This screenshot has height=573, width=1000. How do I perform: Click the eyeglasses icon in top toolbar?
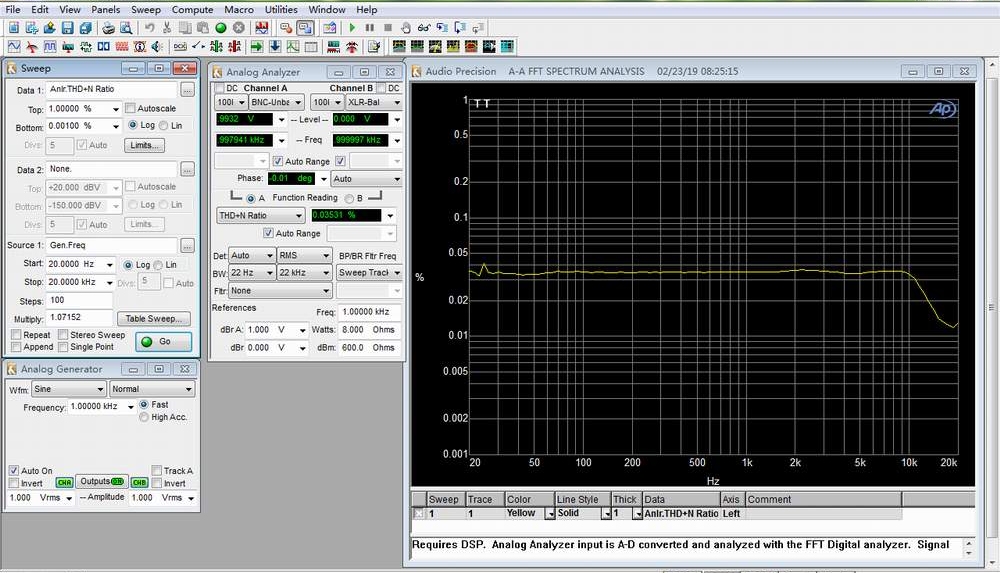[423, 28]
